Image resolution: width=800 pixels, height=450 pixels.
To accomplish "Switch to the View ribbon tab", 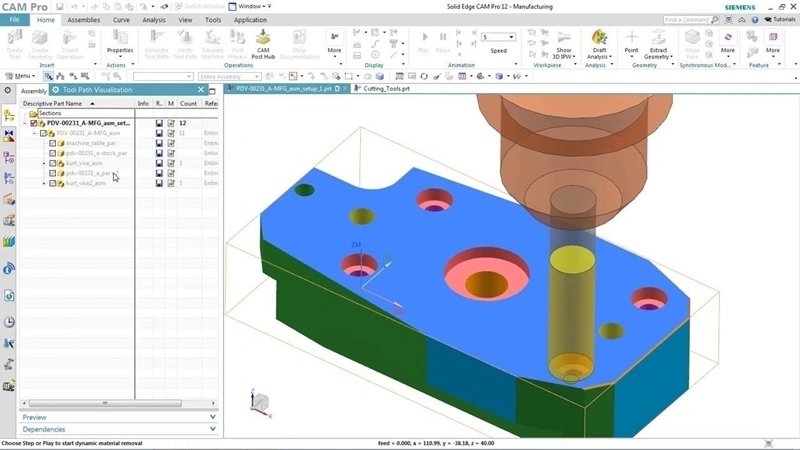I will (185, 20).
